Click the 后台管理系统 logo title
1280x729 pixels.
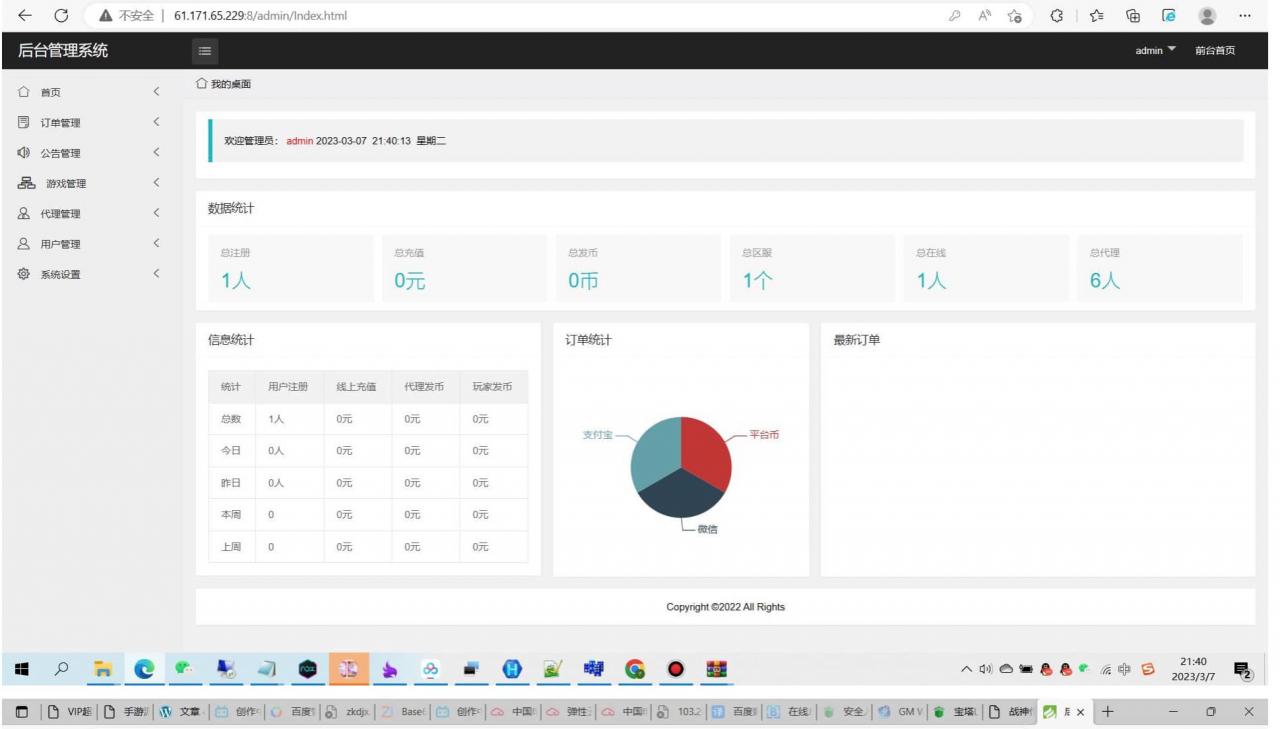(63, 50)
